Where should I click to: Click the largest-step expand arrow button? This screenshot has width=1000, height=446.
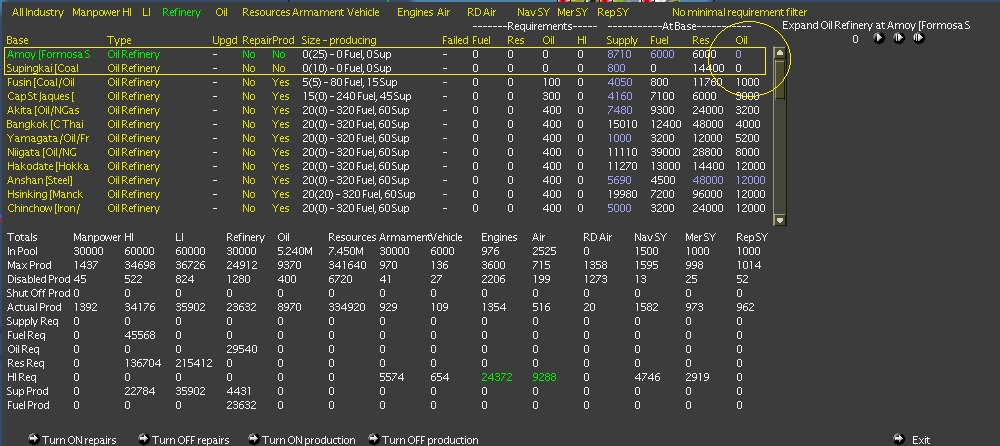click(918, 38)
